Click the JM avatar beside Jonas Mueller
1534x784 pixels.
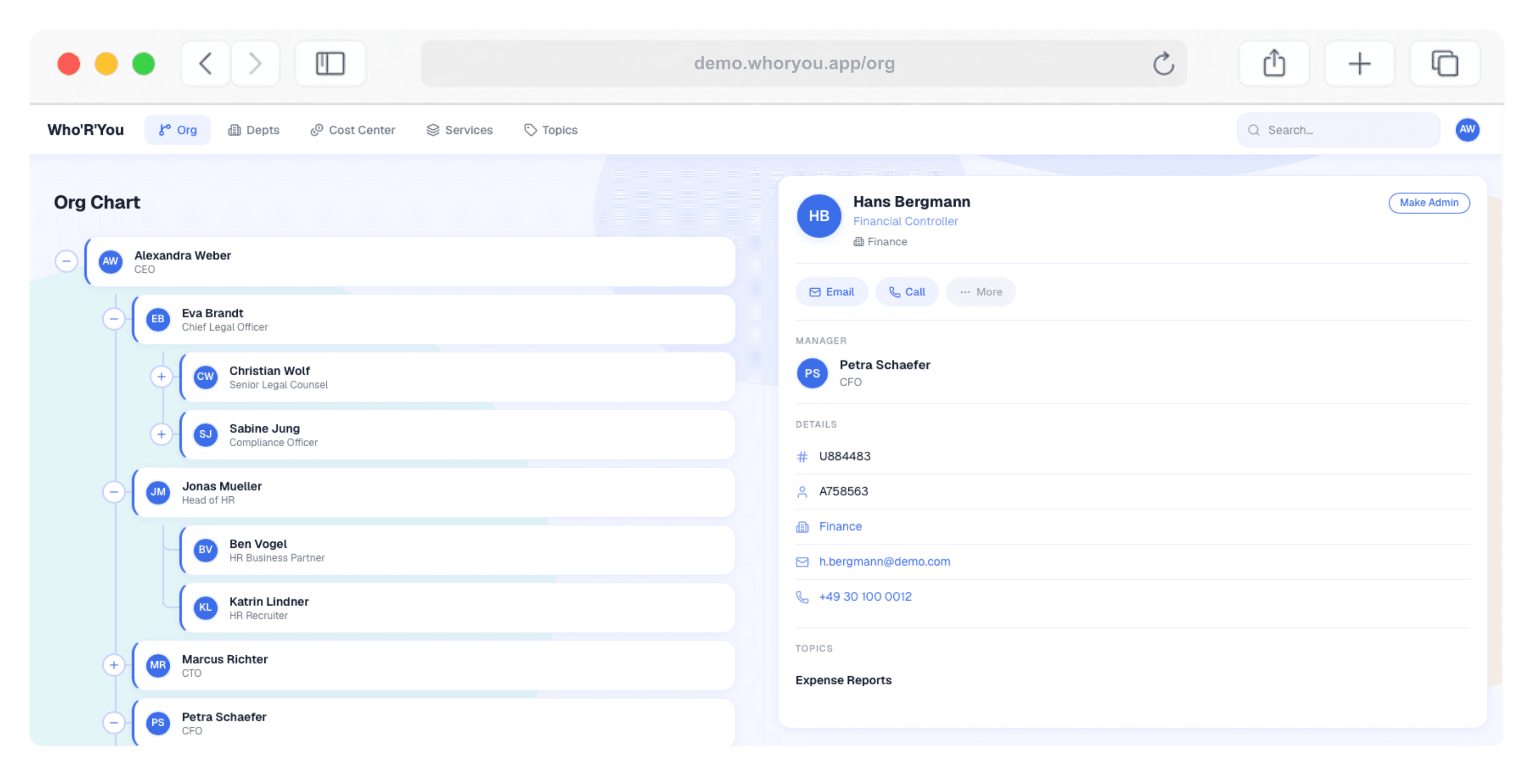[158, 492]
